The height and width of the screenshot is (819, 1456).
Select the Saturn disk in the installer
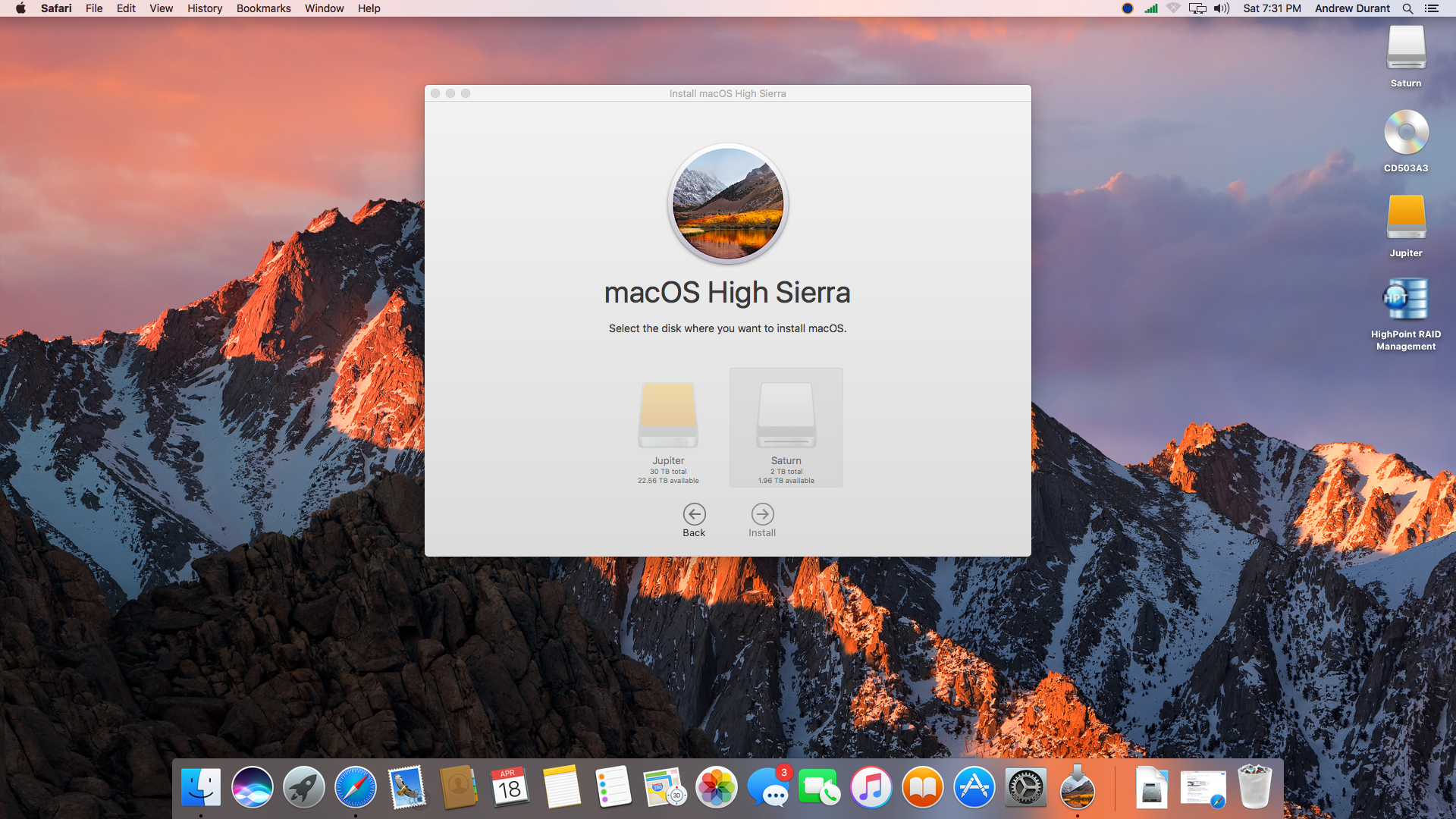786,428
